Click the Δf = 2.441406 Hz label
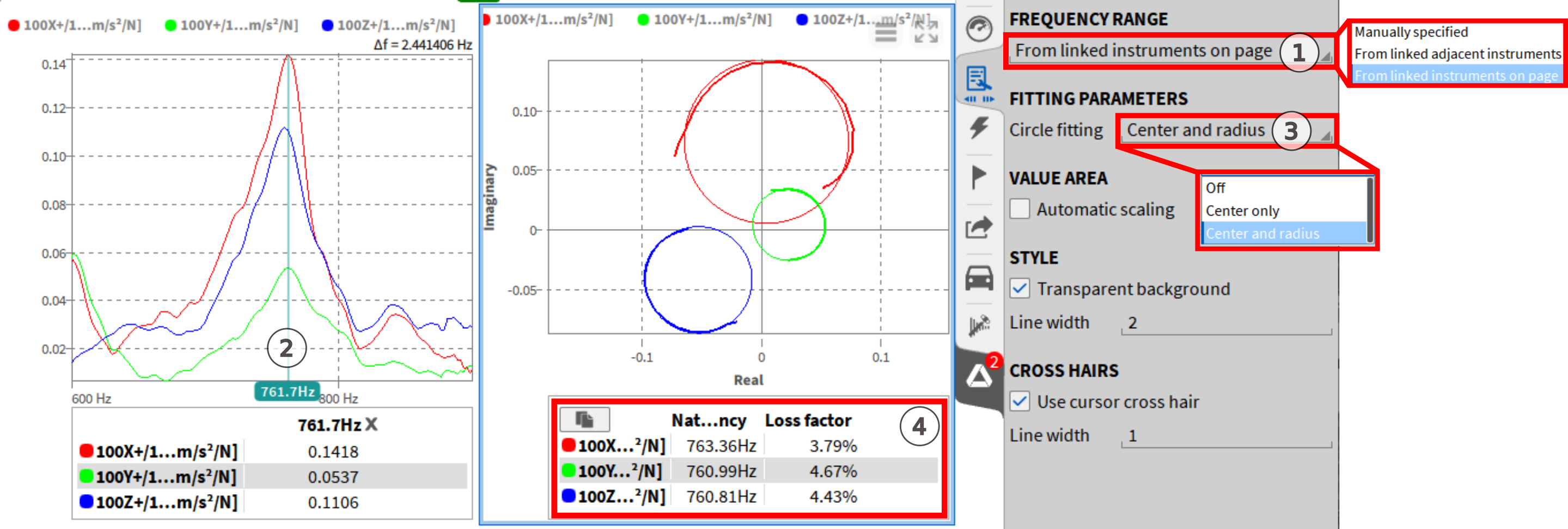 coord(423,45)
